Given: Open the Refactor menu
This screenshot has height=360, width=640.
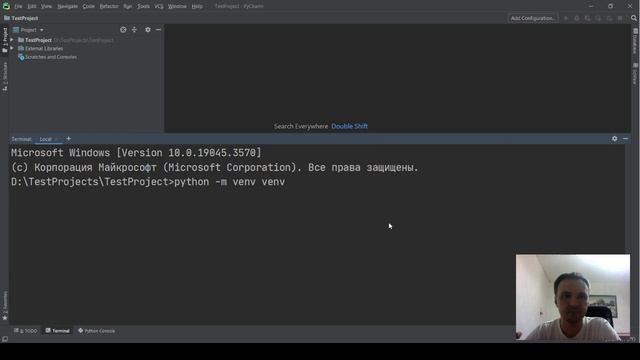Looking at the screenshot, I should (x=109, y=6).
